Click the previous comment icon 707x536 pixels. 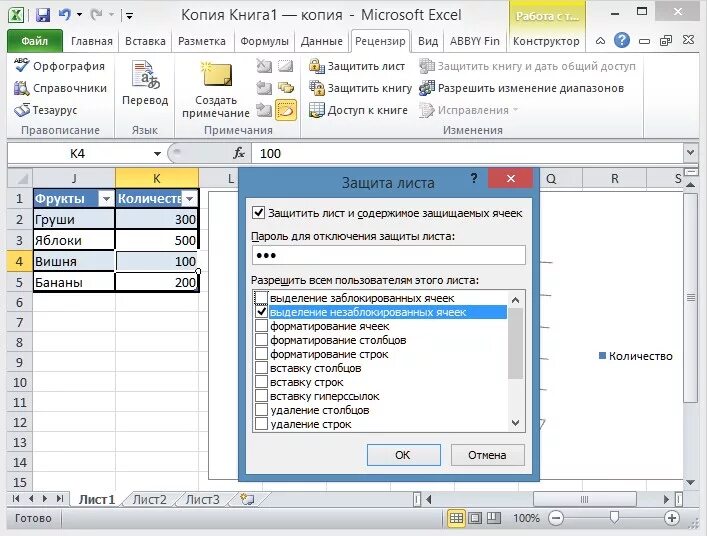(x=264, y=88)
